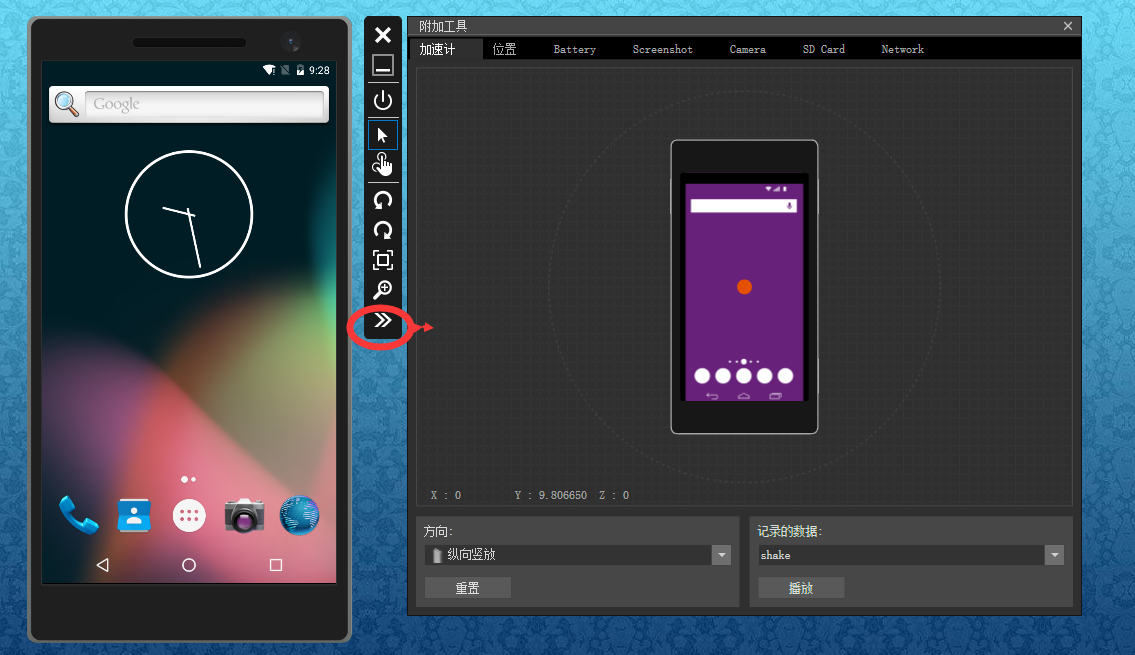Screen dimensions: 1135x655
Task: Rotate emulator right (clockwise) icon
Action: tap(383, 230)
